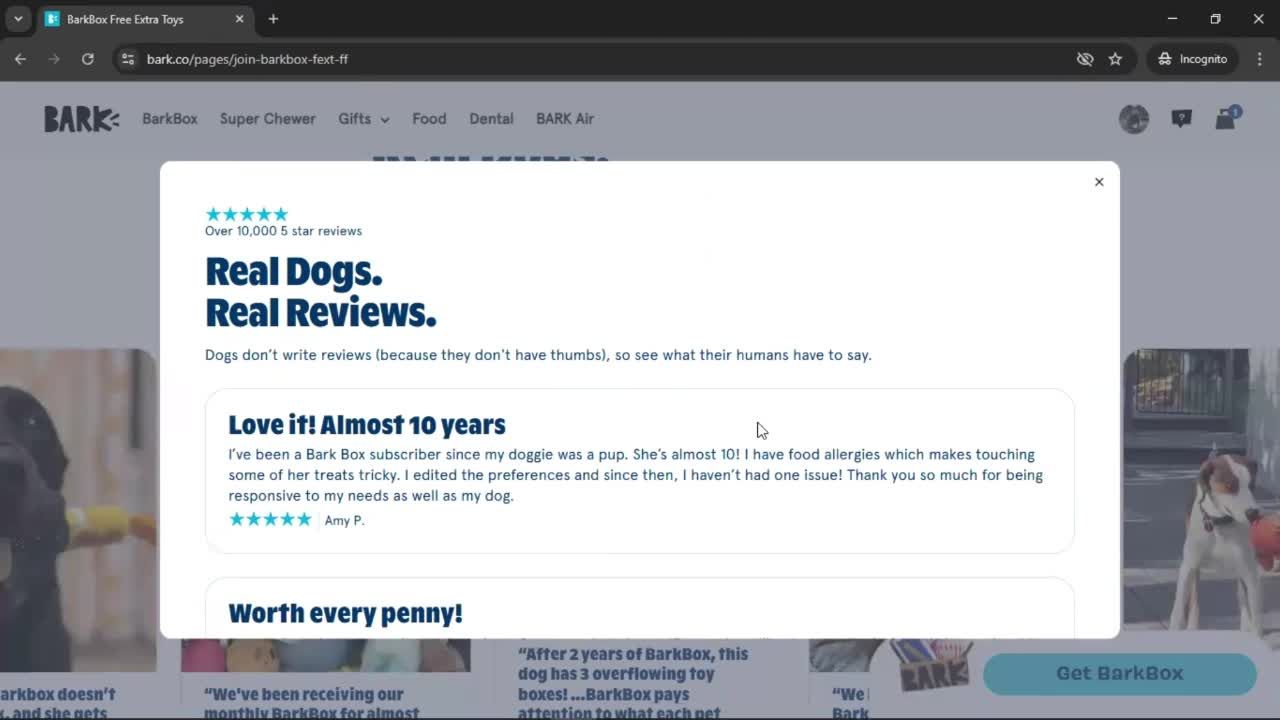Expand the Gifts dropdown menu
Image resolution: width=1280 pixels, height=720 pixels.
[364, 119]
